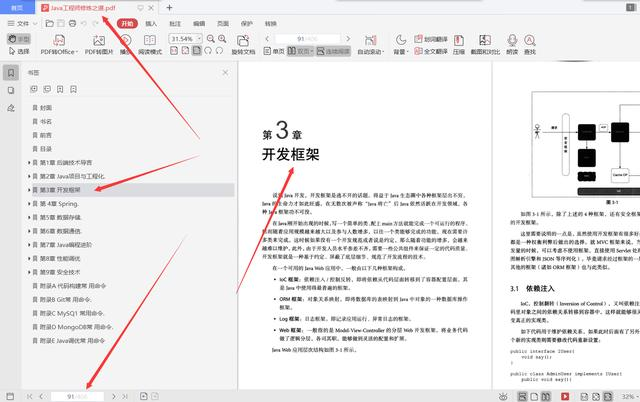Toggle double page layout in status bar
Screen dimensions: 640x402
(x=546, y=396)
